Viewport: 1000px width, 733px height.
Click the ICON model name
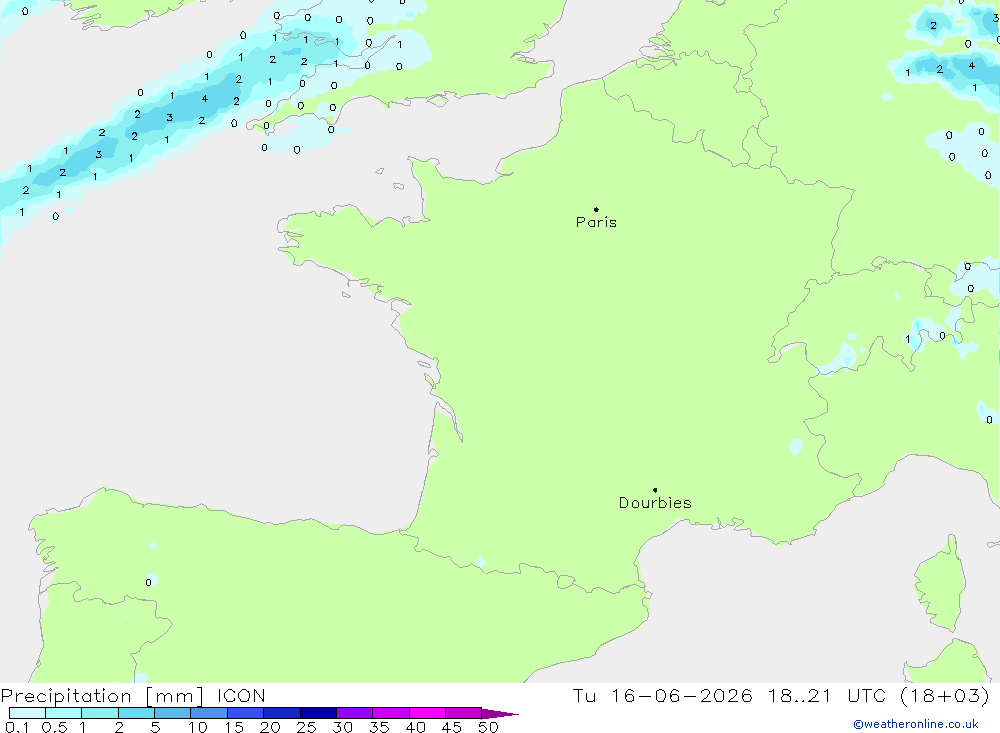click(241, 696)
